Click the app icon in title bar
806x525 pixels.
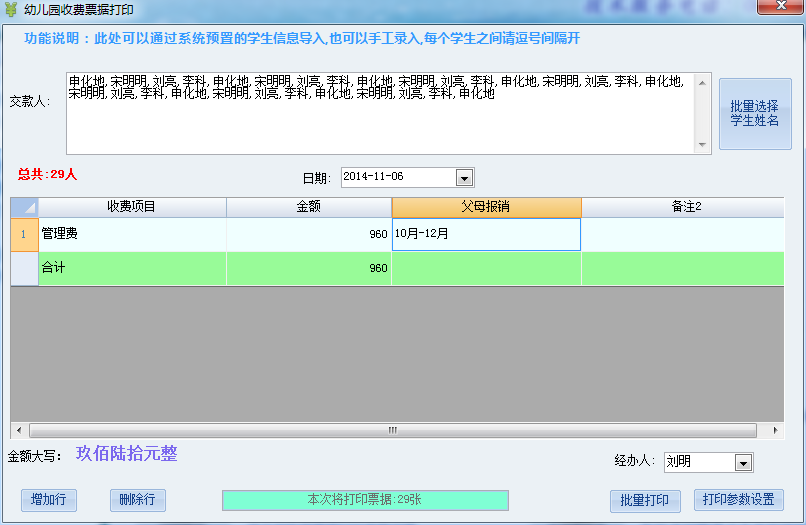pos(10,9)
